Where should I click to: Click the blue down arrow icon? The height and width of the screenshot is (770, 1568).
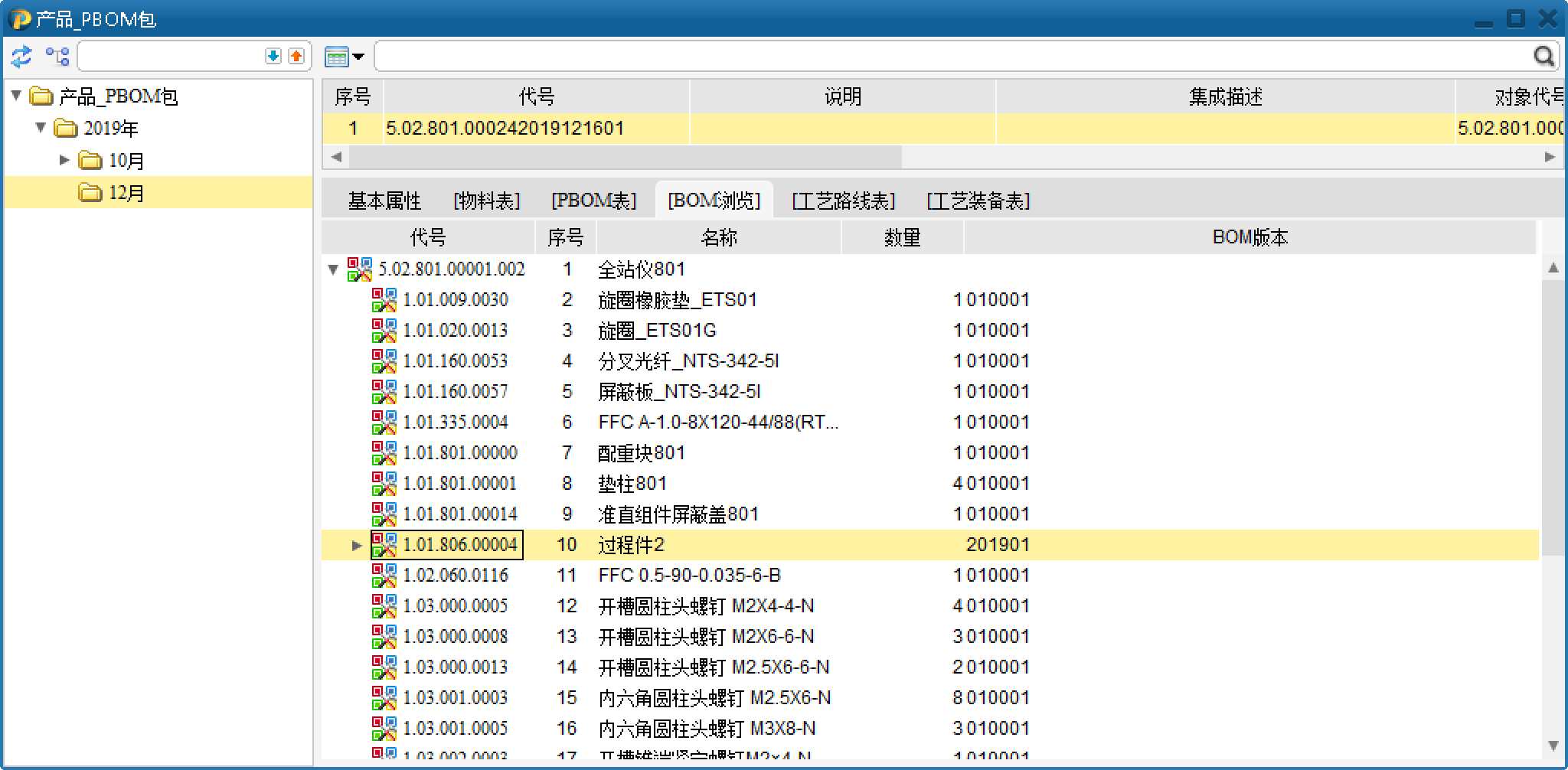273,57
